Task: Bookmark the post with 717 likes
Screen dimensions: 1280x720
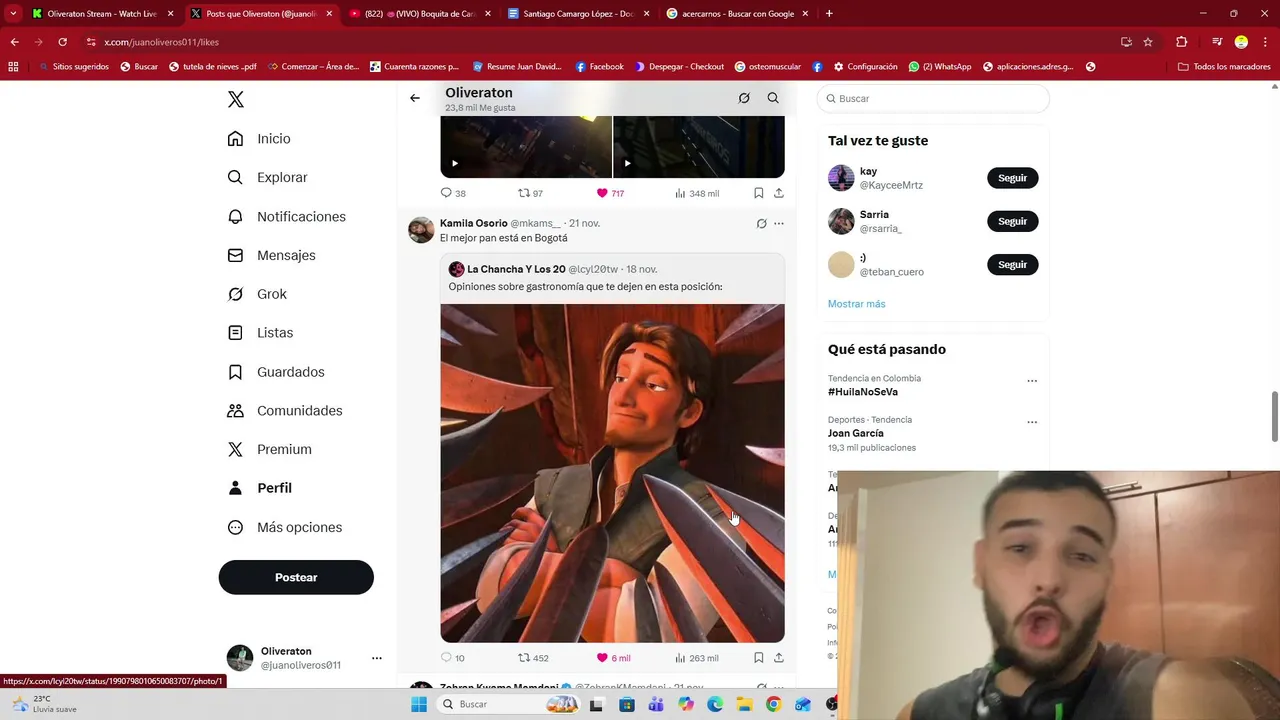Action: pos(758,193)
